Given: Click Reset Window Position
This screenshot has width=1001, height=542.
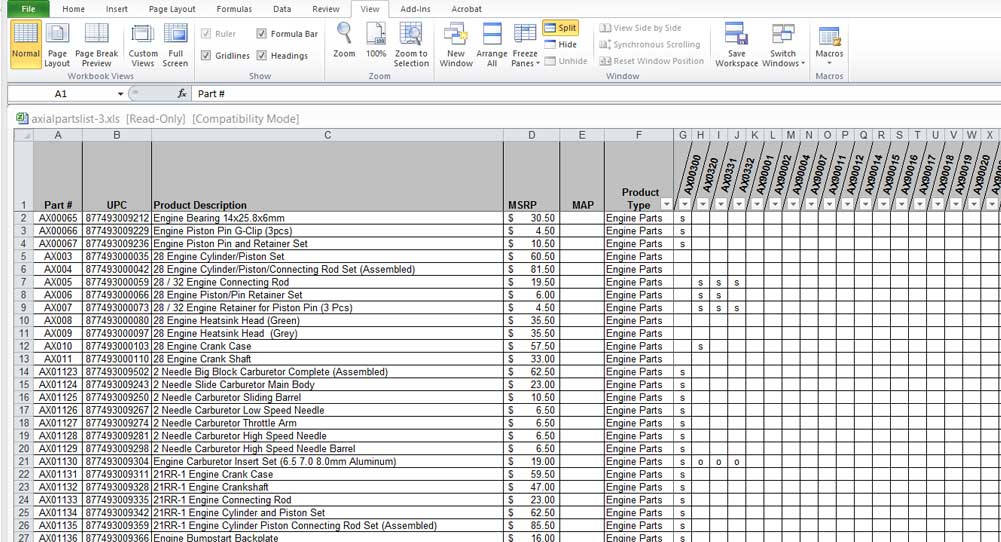Looking at the screenshot, I should (651, 61).
